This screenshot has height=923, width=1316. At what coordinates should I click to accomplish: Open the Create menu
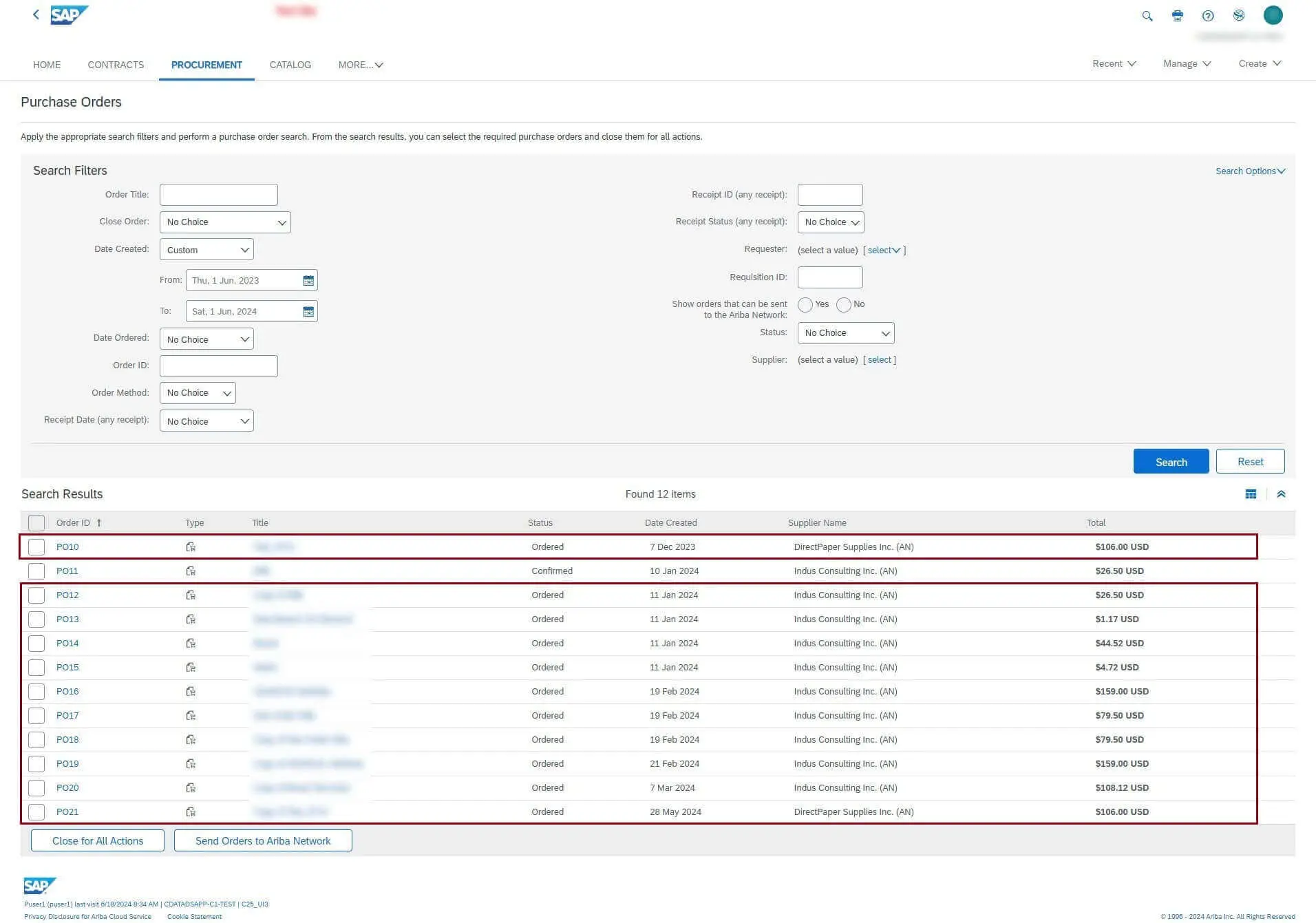tap(1260, 63)
